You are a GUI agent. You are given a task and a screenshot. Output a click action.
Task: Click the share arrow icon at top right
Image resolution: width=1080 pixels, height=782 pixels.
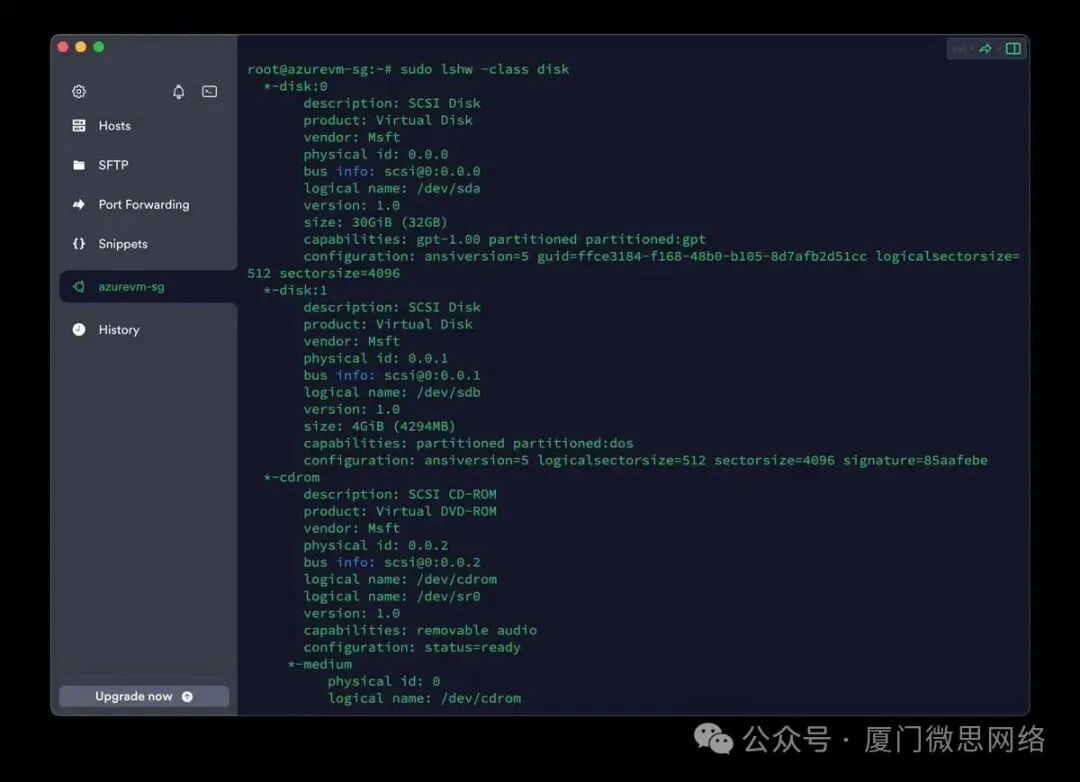[985, 49]
